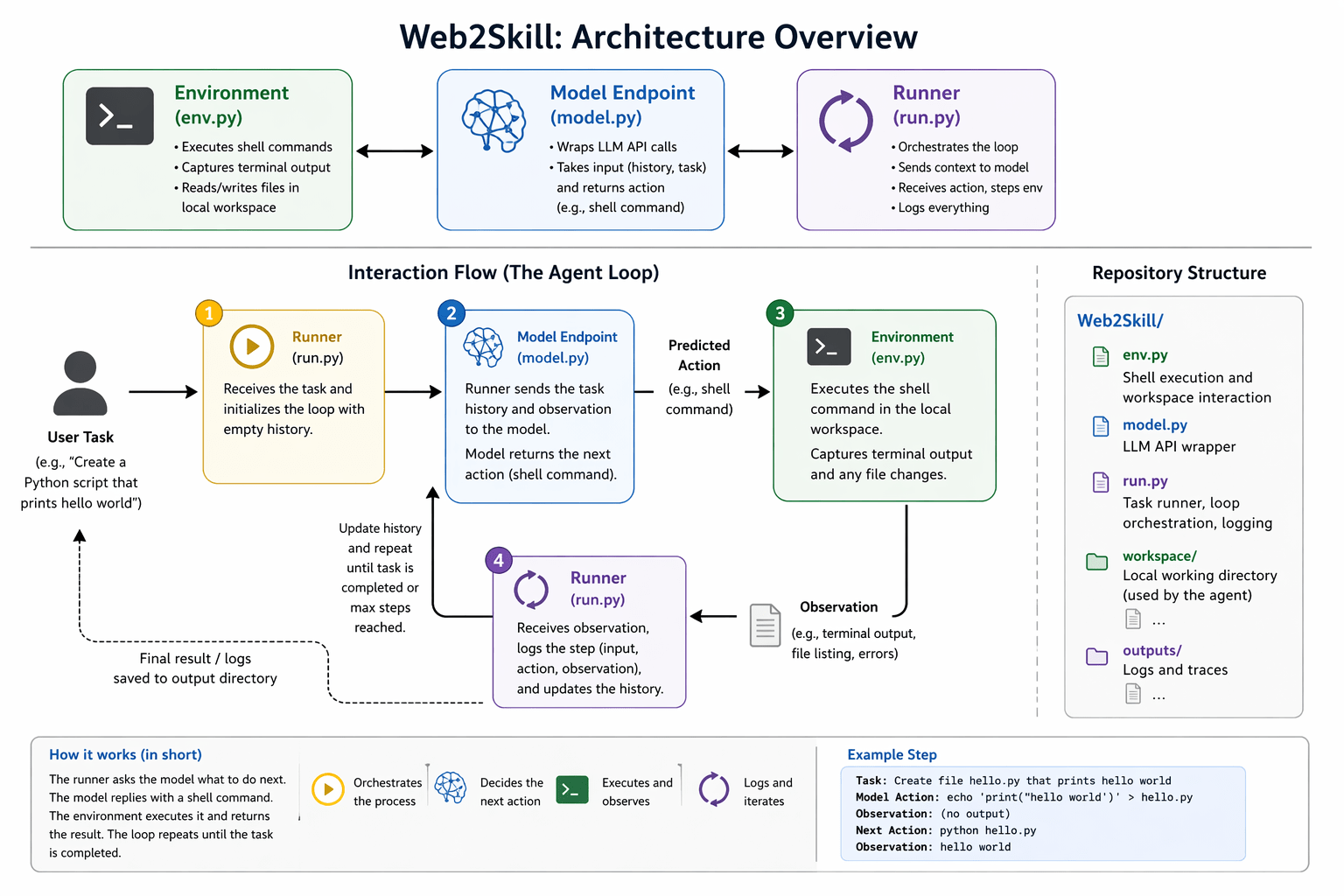Select the Web2Skill/ root folder label
This screenshot has width=1344, height=896.
click(x=1120, y=320)
